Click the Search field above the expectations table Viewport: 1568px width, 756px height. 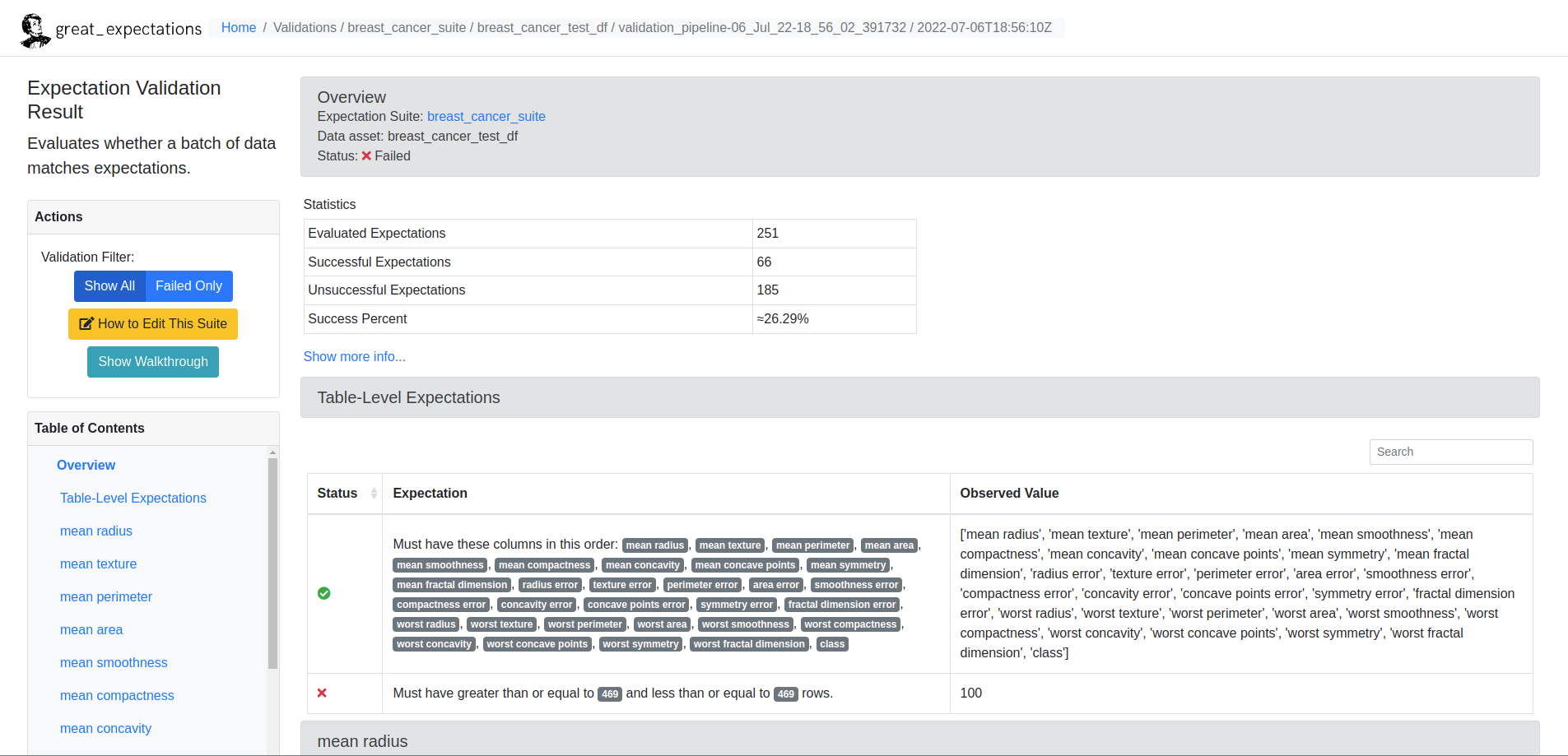pyautogui.click(x=1450, y=452)
